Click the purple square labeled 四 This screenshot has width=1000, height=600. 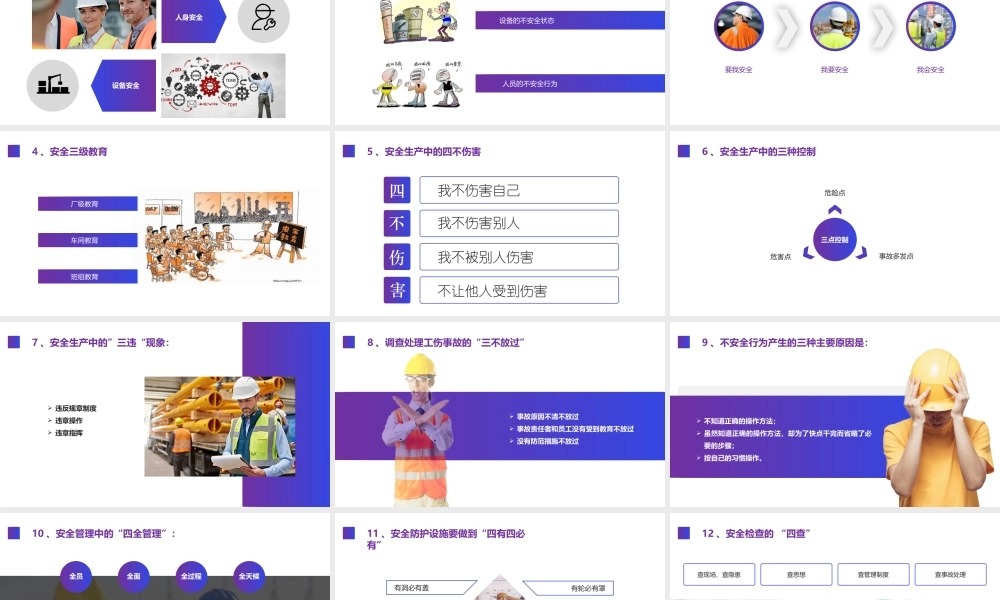[397, 190]
